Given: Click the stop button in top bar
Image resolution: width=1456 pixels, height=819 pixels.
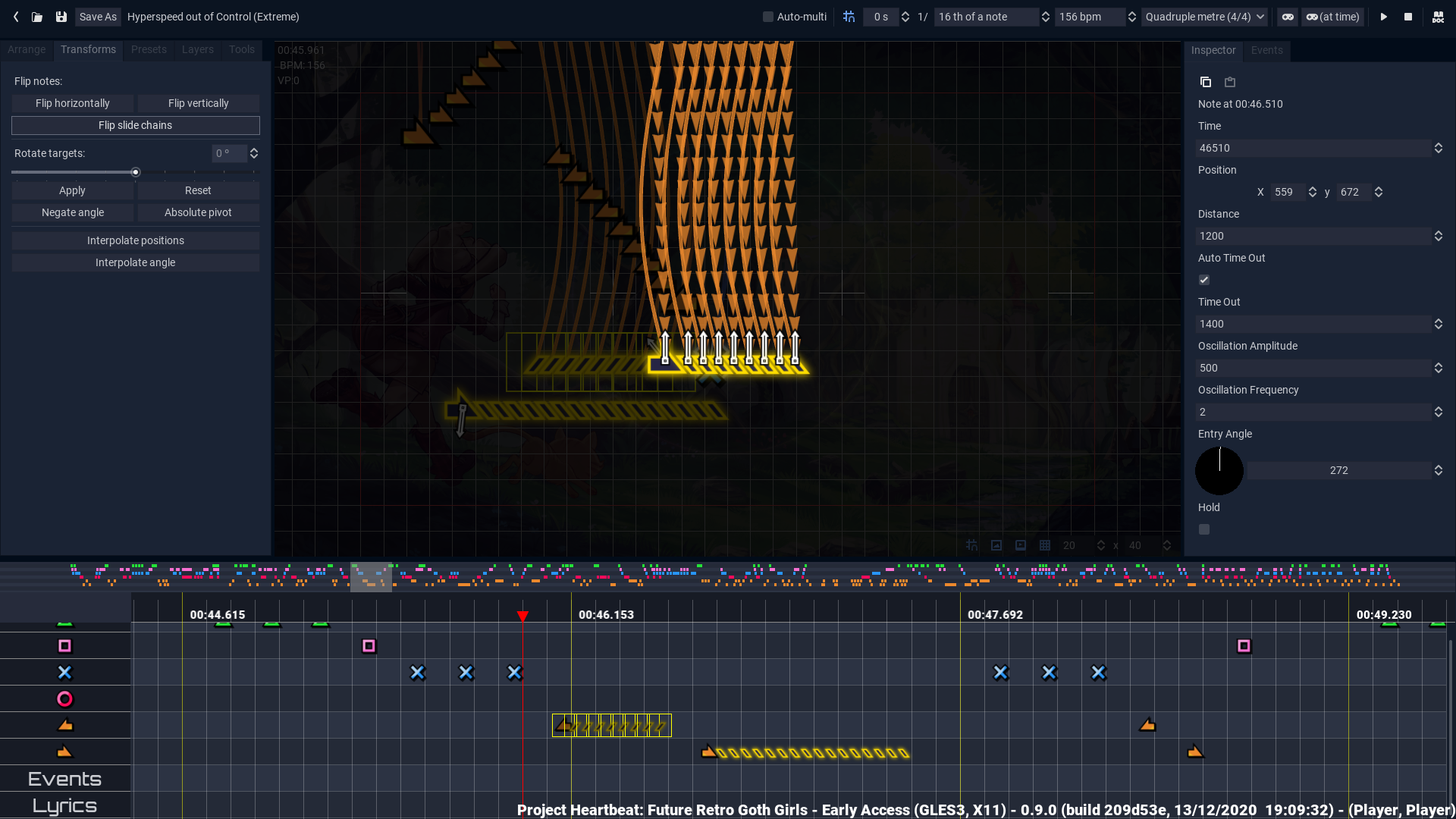Looking at the screenshot, I should (1408, 17).
